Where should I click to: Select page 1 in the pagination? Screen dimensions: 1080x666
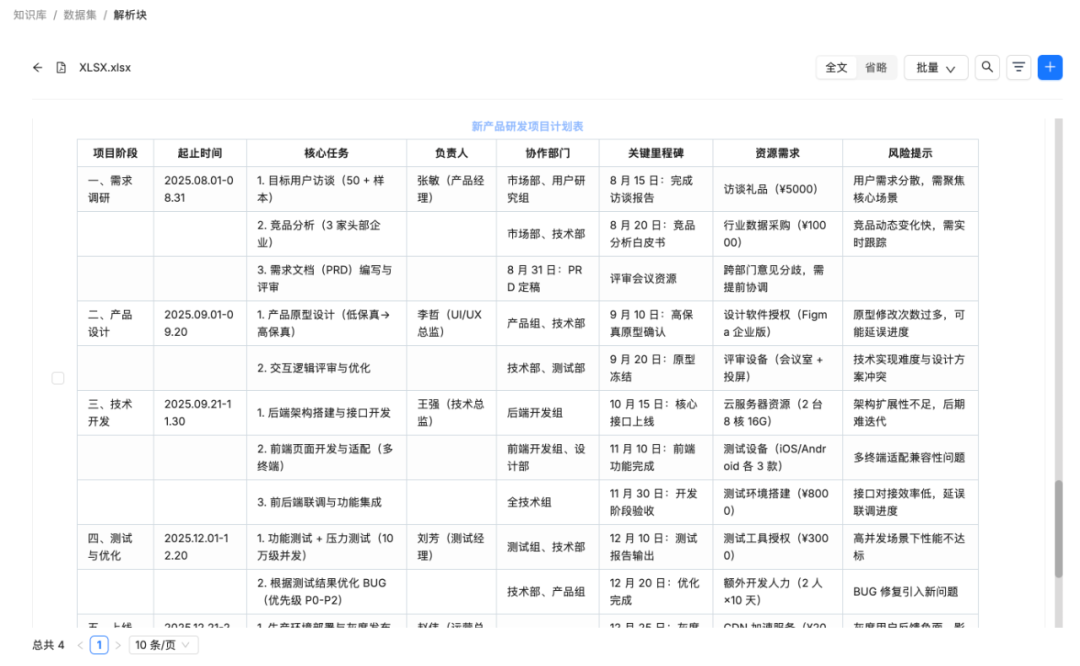(99, 645)
